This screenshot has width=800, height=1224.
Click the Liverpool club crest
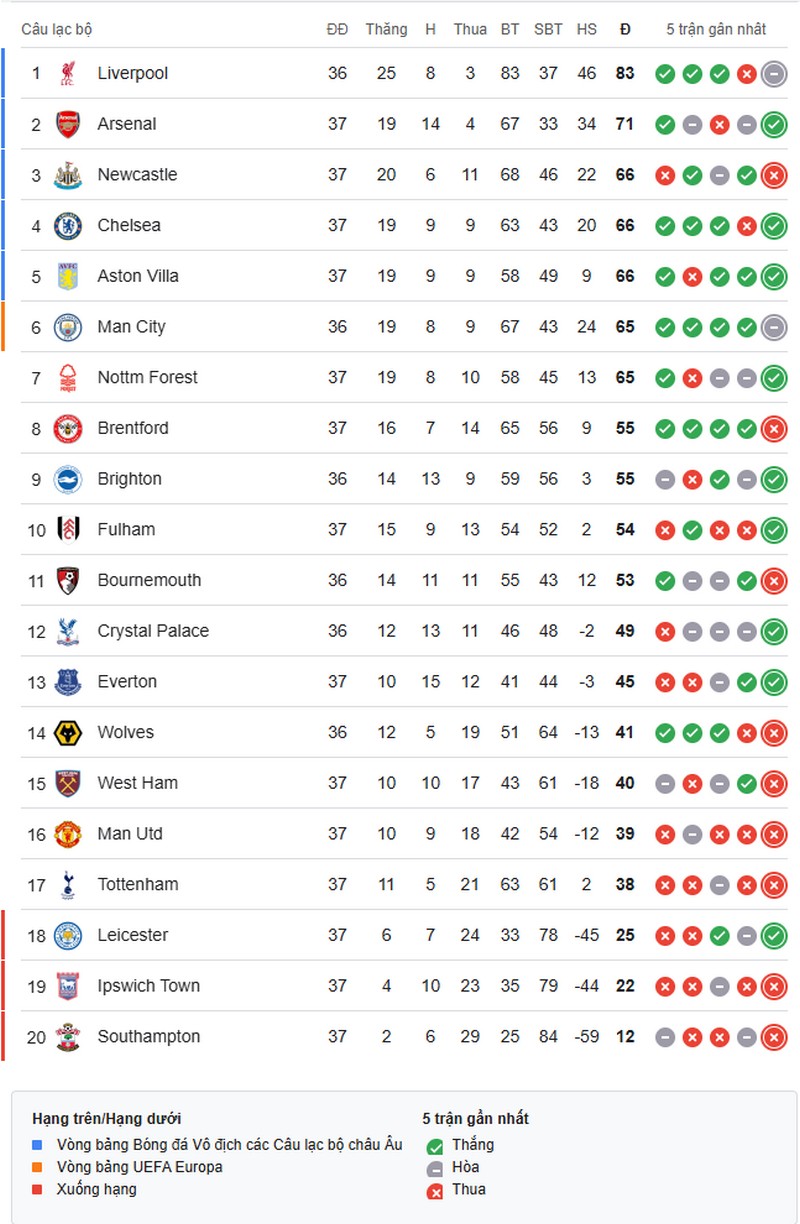tap(68, 73)
